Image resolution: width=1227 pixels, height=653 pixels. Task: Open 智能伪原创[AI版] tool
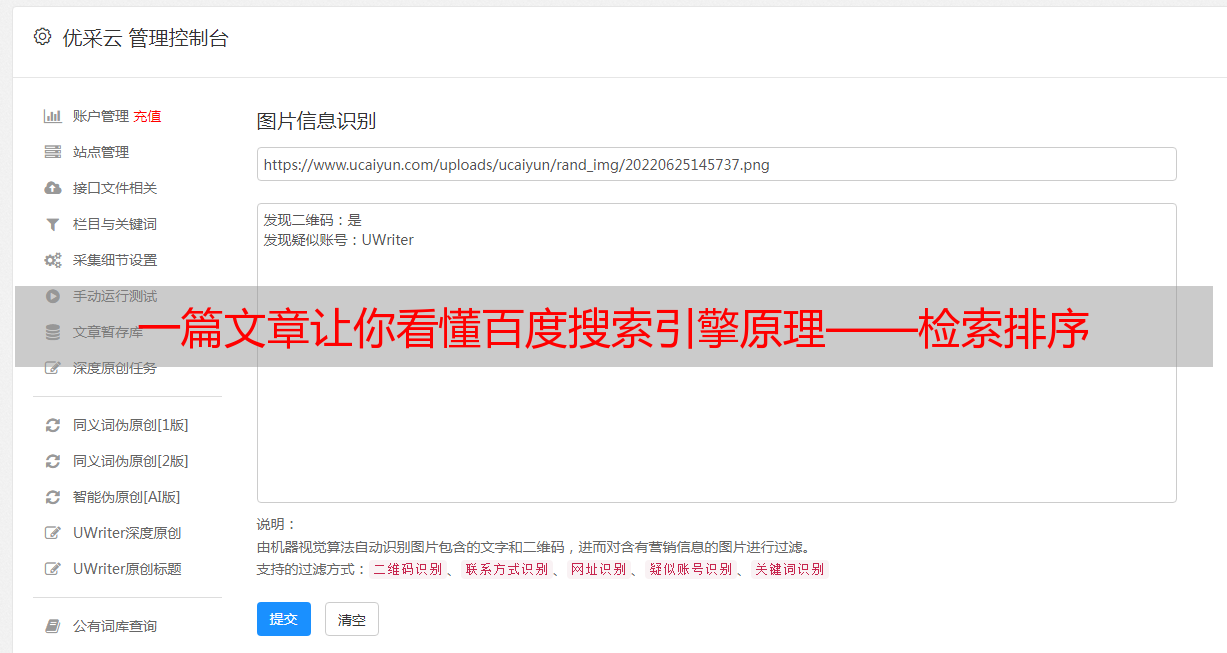127,497
